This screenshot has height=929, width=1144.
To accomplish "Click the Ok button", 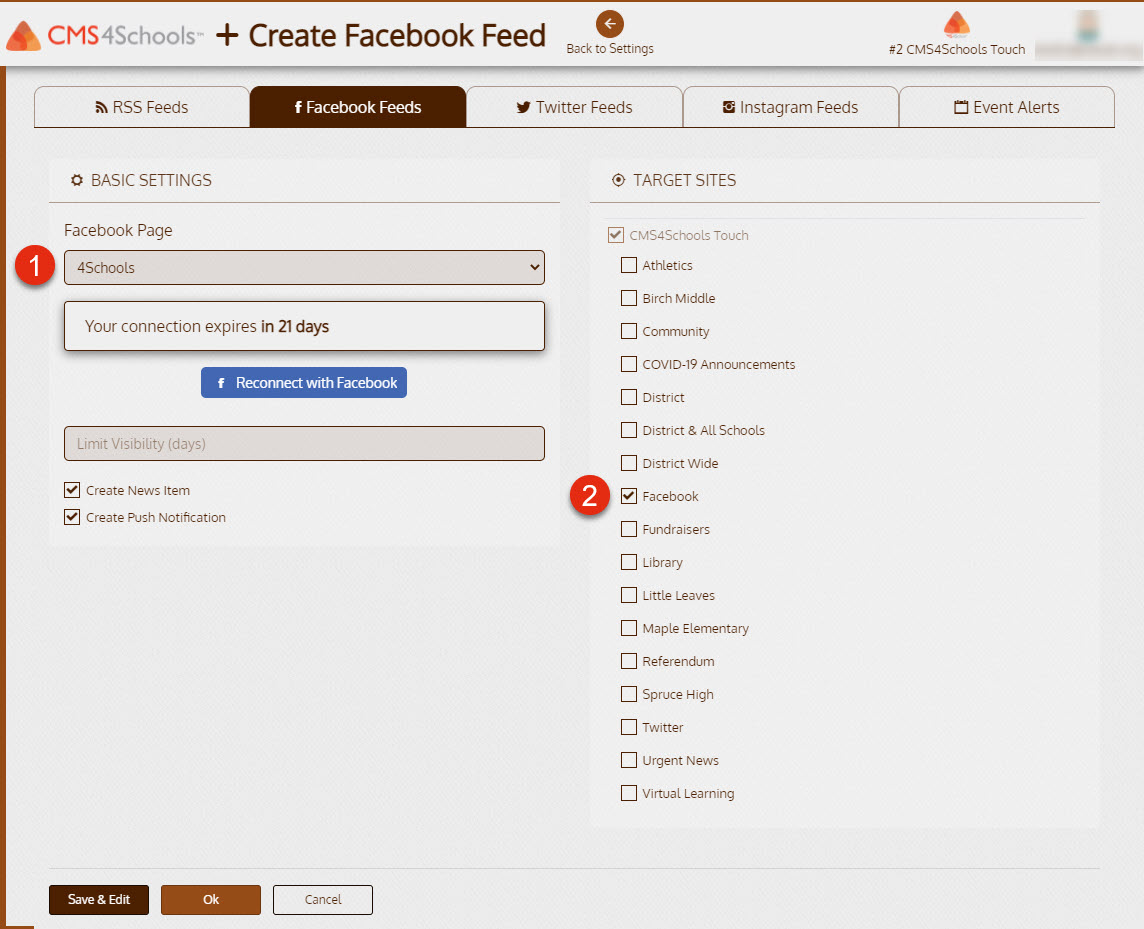I will [211, 900].
